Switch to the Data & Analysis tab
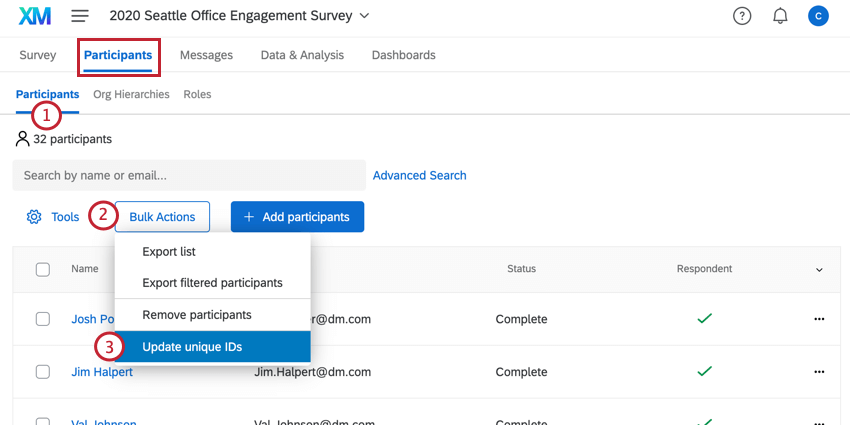 (302, 55)
